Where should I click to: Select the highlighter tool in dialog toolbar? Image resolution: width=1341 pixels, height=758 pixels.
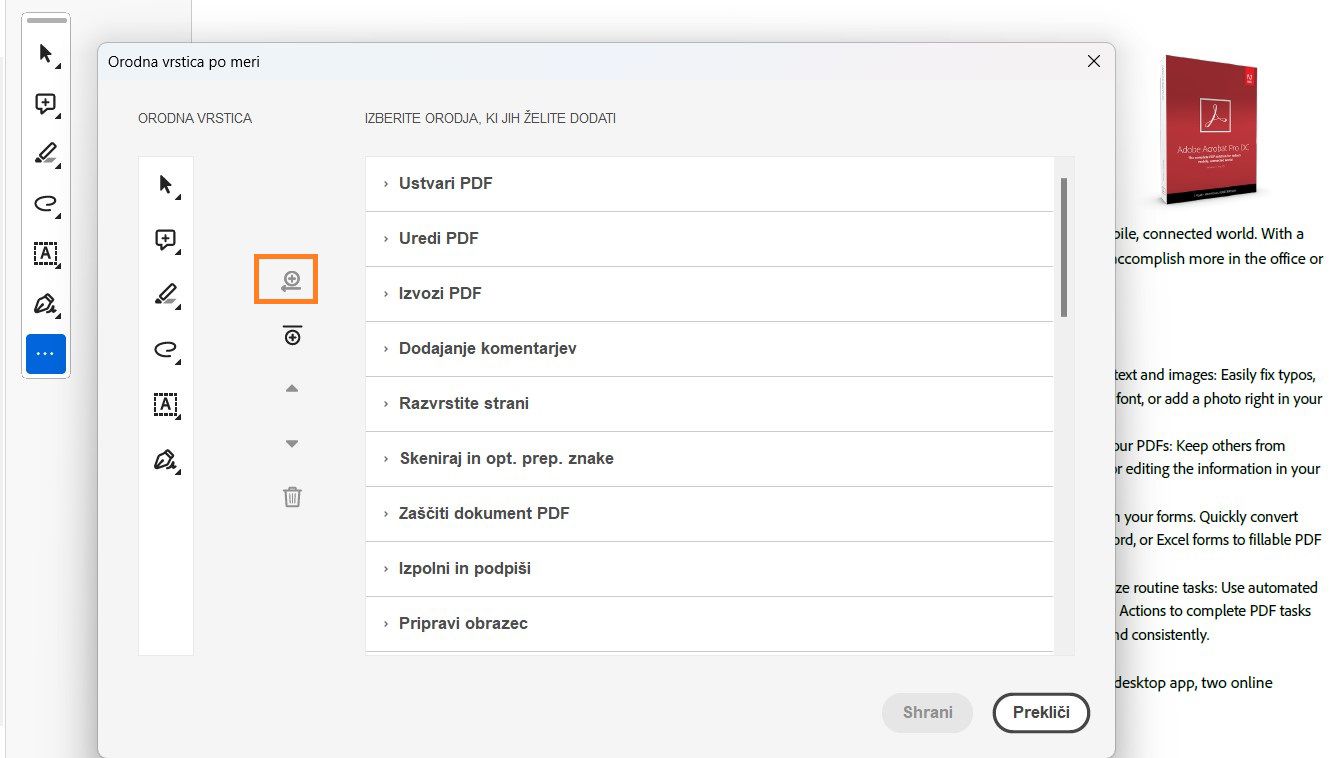pyautogui.click(x=166, y=295)
